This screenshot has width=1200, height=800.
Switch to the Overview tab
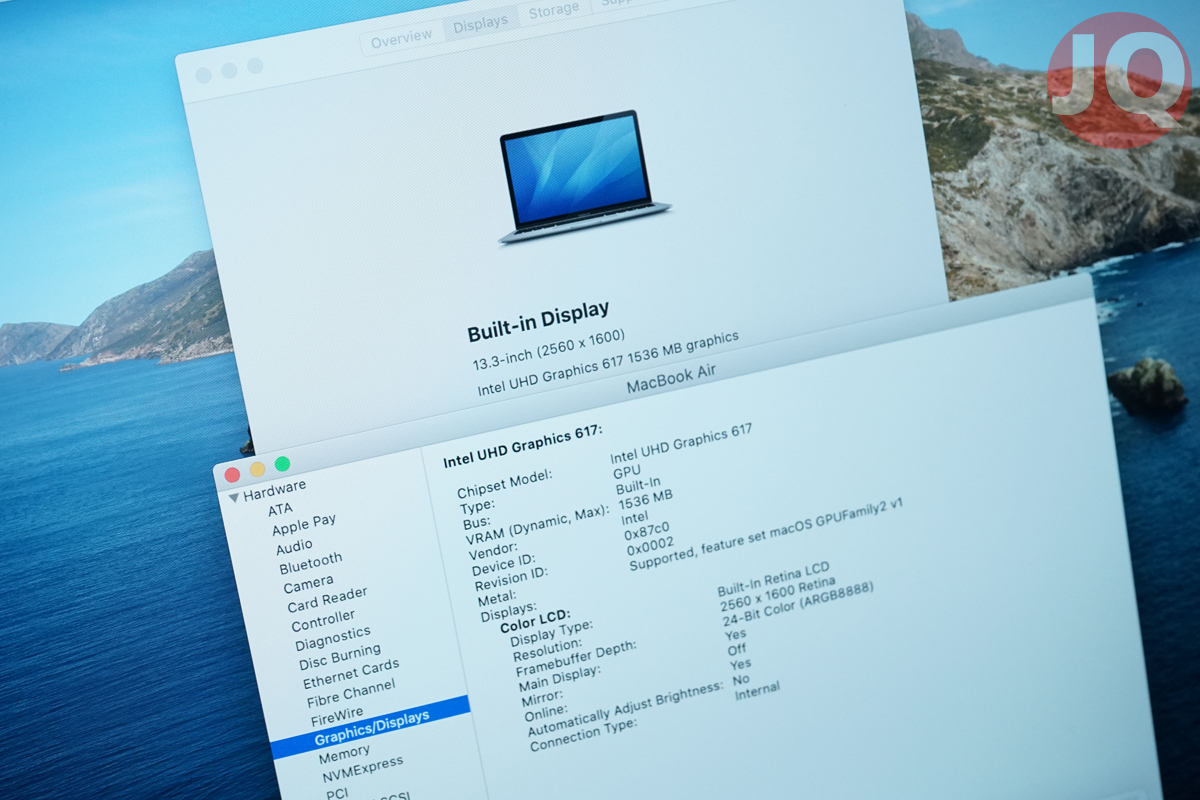click(x=402, y=38)
